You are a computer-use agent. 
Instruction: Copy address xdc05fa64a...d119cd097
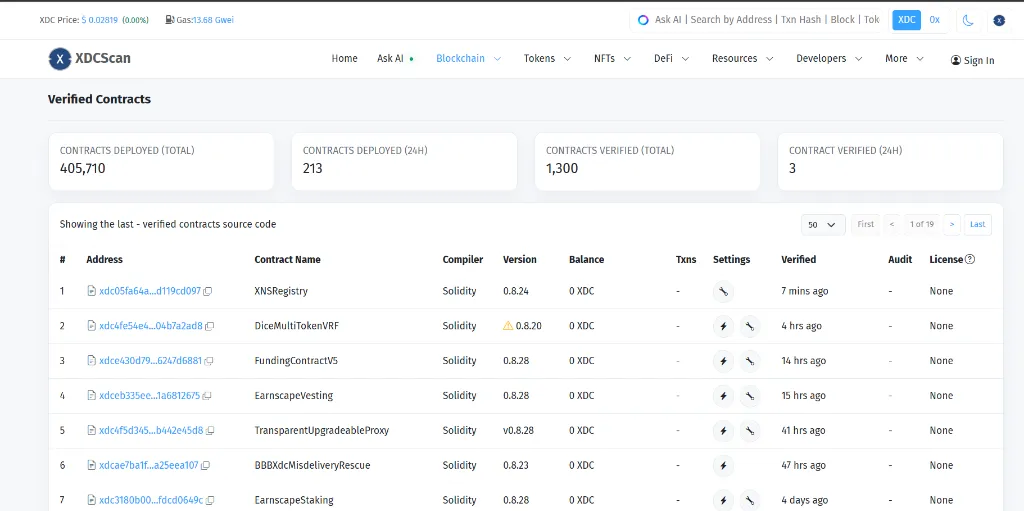tap(208, 291)
